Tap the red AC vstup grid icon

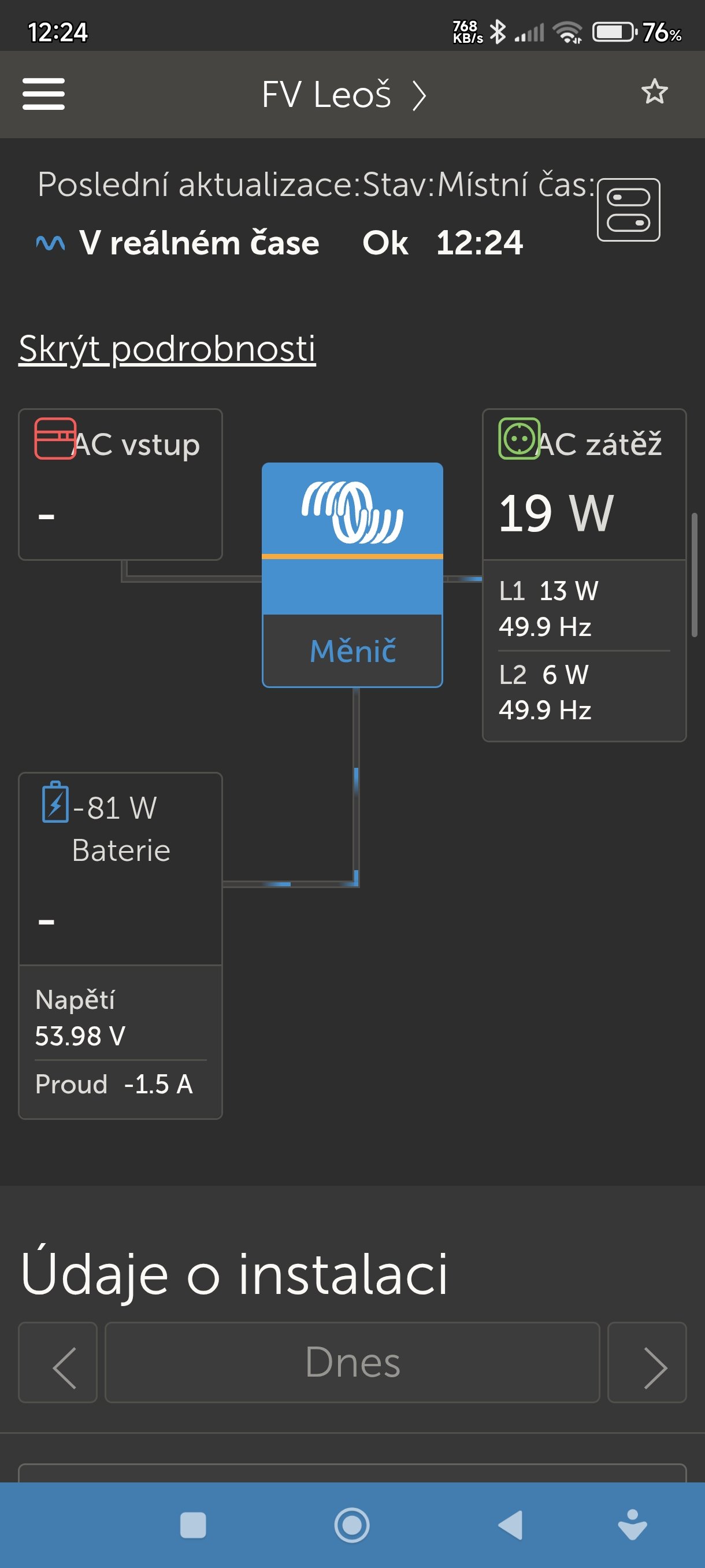55,438
